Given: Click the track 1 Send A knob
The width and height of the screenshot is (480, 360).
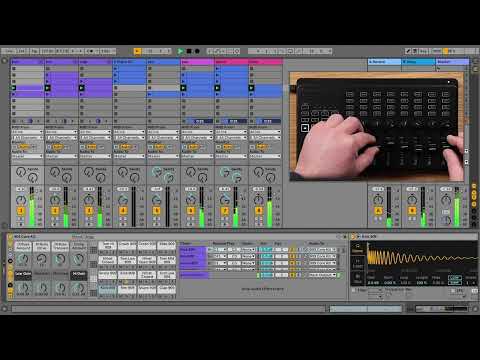Looking at the screenshot, I should tap(21, 172).
